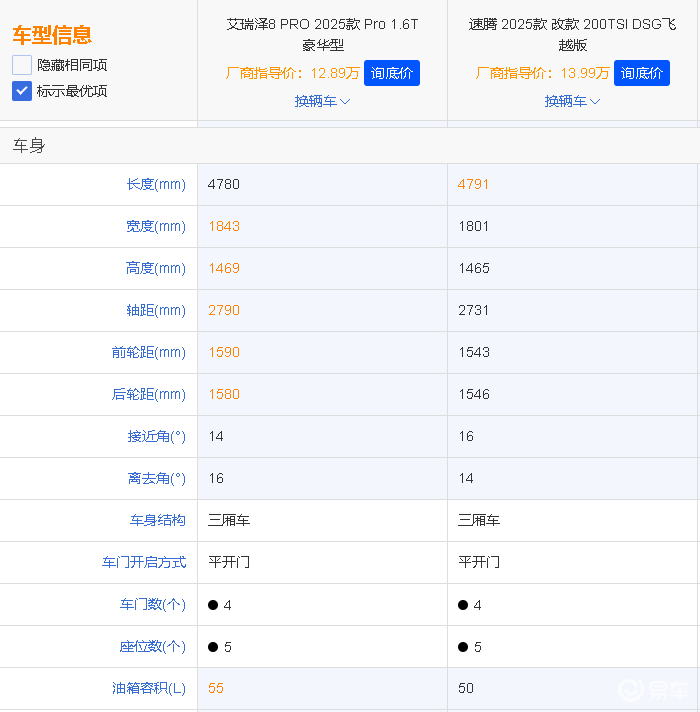Open the 艾瑞泽8 PRO 2025款 model title
Viewport: 700px width, 712px height.
click(x=322, y=34)
